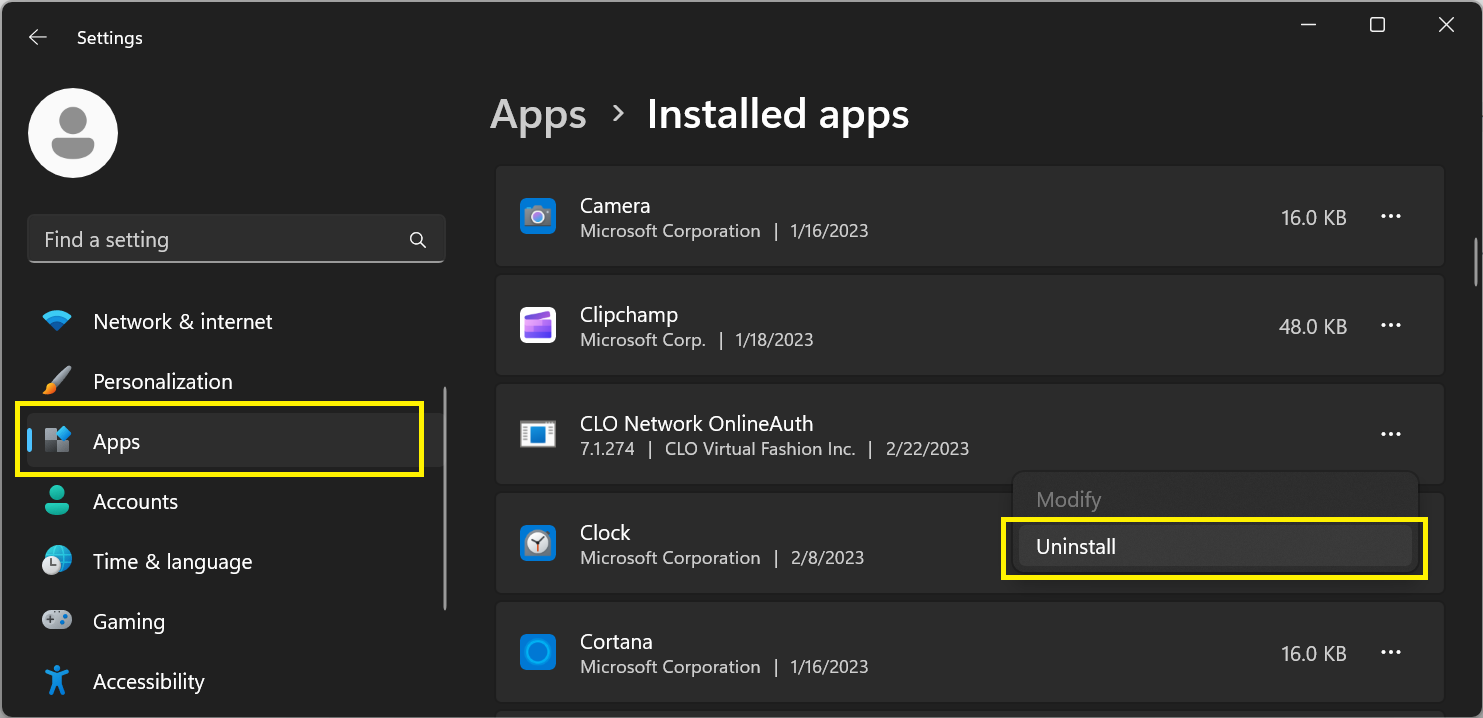This screenshot has height=718, width=1483.
Task: Click the search magnifier in Find a setting
Action: [417, 239]
